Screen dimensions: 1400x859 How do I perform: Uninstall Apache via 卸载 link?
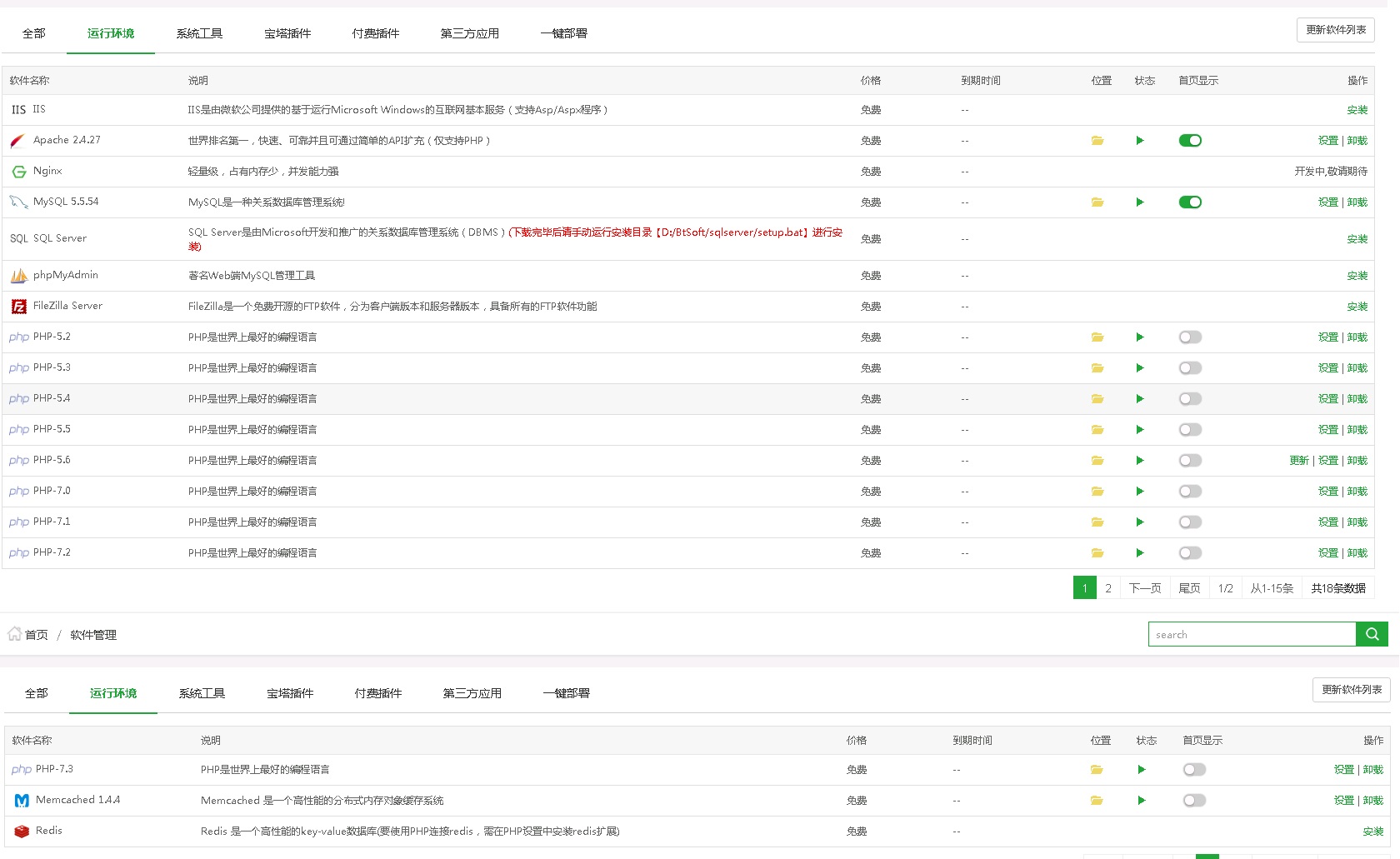(1357, 141)
